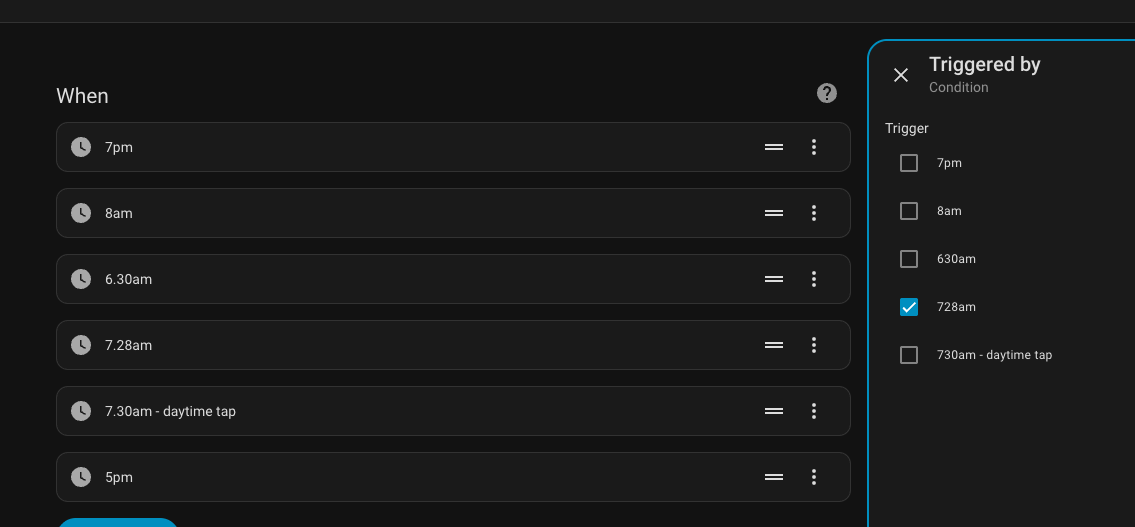This screenshot has height=527, width=1135.
Task: Open three-dot menu for 7.28am trigger
Action: (814, 345)
